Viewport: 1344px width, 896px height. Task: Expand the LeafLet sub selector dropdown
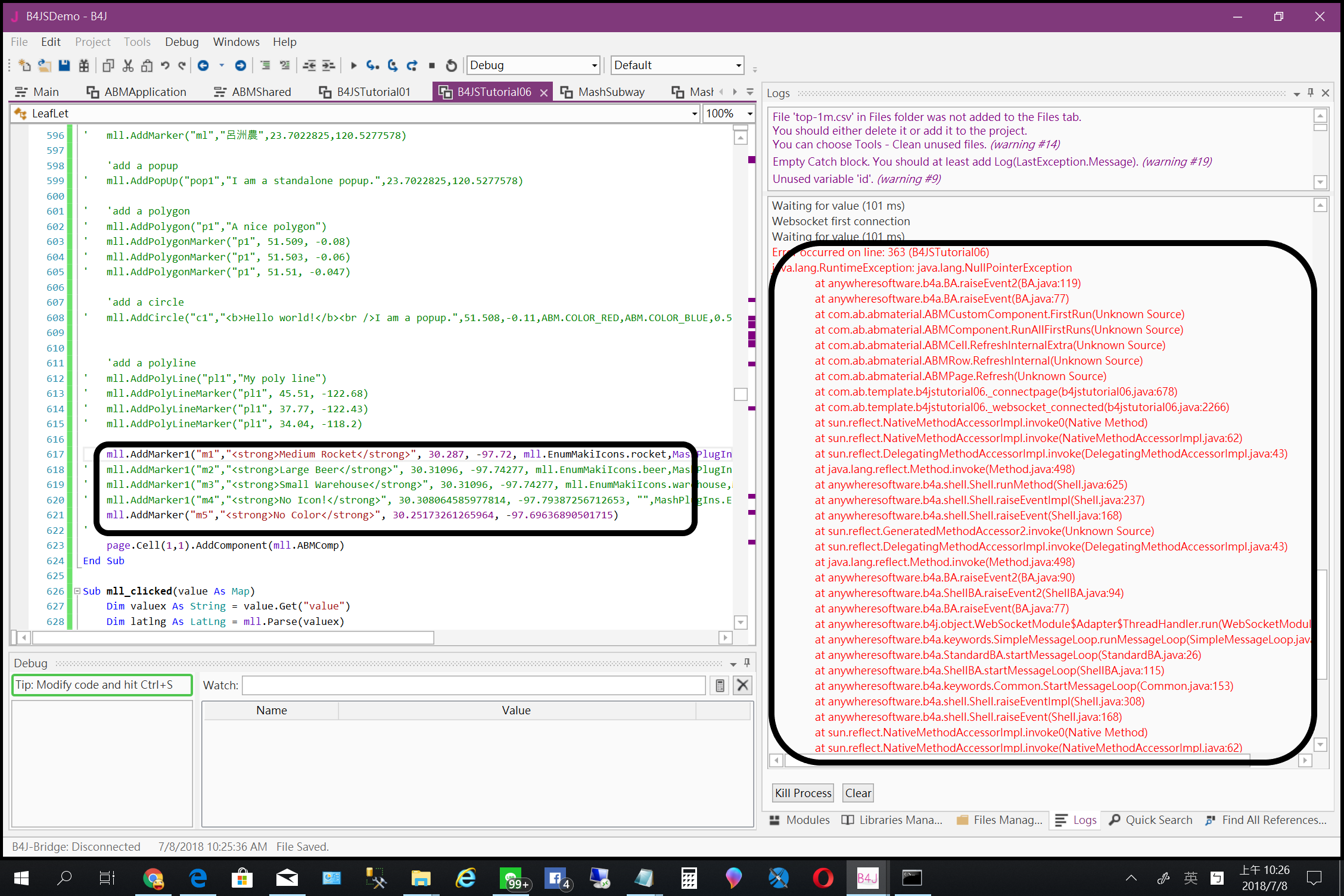[x=694, y=114]
